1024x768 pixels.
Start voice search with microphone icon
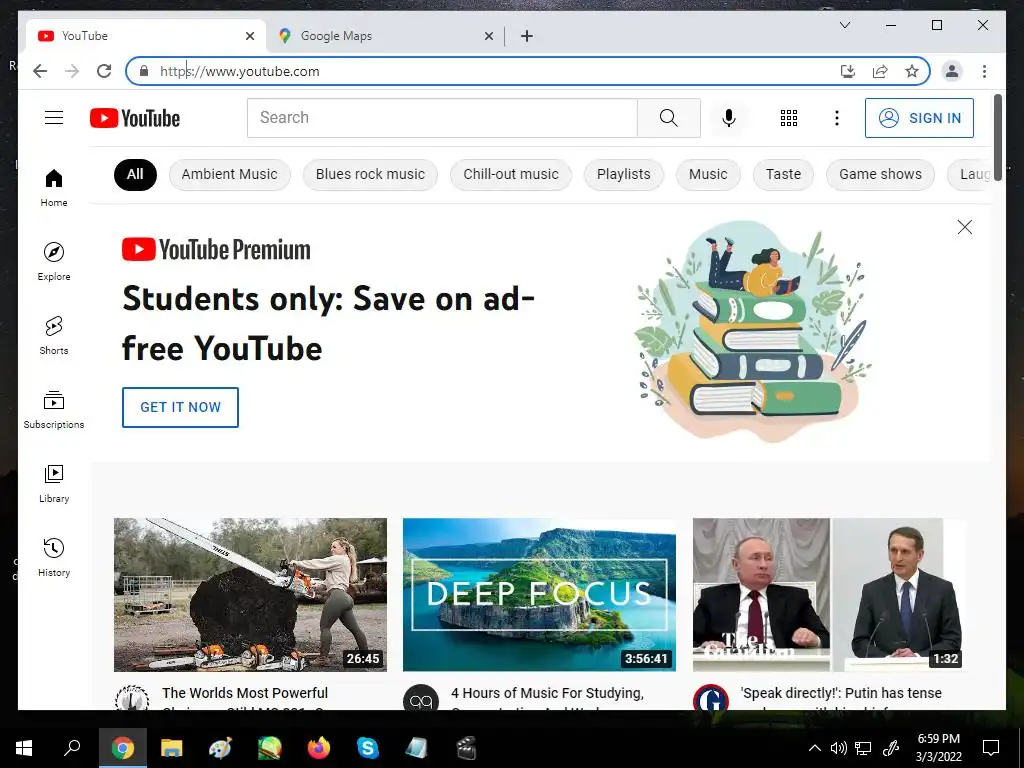(729, 118)
